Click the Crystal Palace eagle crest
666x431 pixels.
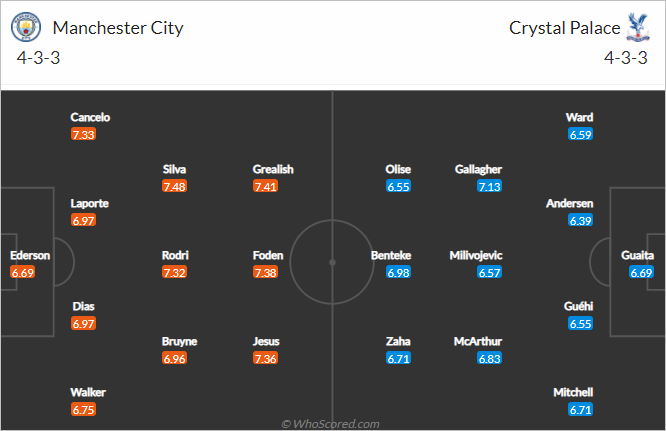coord(638,27)
